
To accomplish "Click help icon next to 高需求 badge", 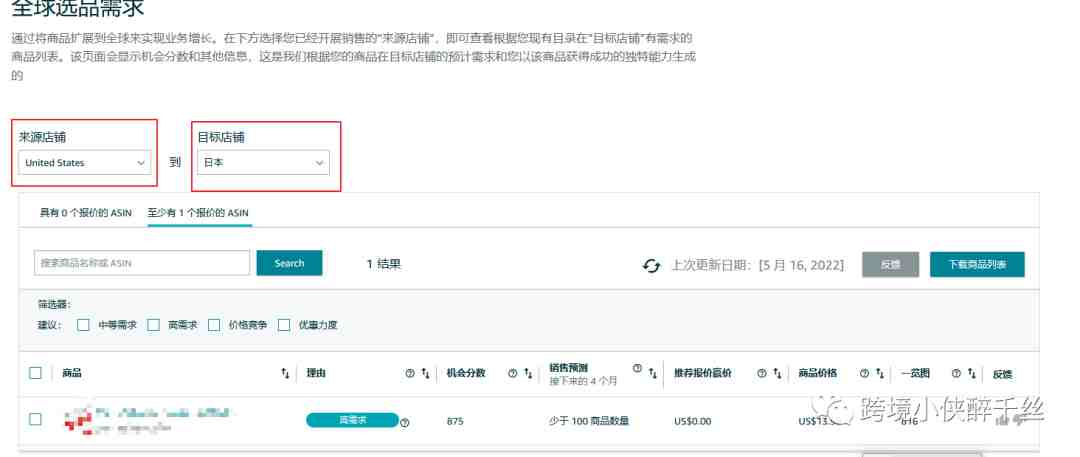I will click(x=405, y=423).
